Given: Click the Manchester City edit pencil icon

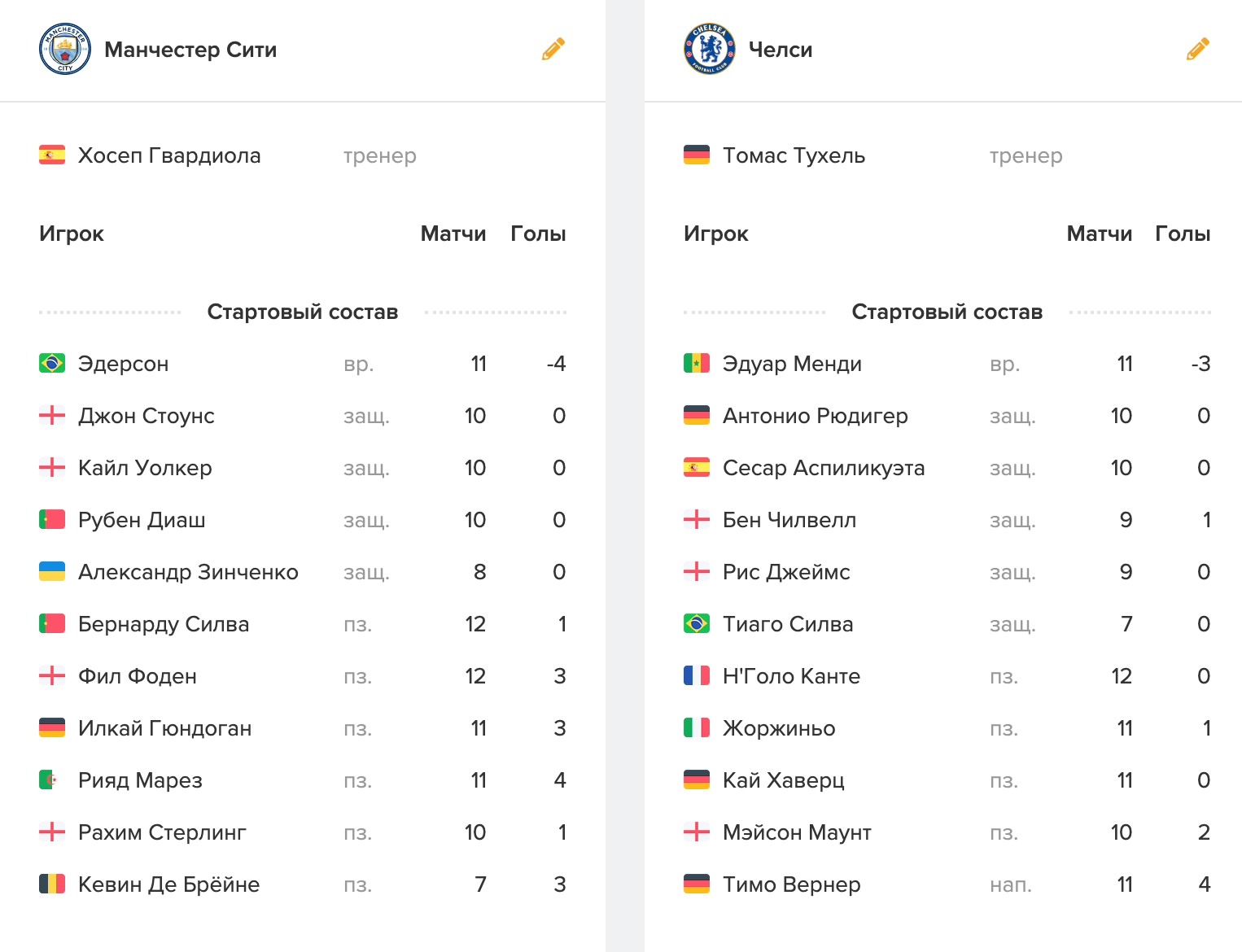Looking at the screenshot, I should (553, 49).
